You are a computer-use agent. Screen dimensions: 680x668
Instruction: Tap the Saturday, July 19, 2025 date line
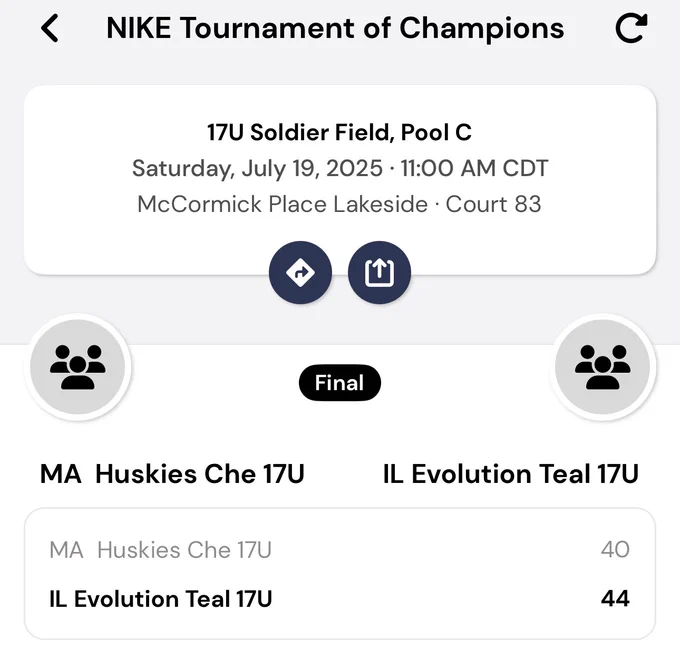257,168
